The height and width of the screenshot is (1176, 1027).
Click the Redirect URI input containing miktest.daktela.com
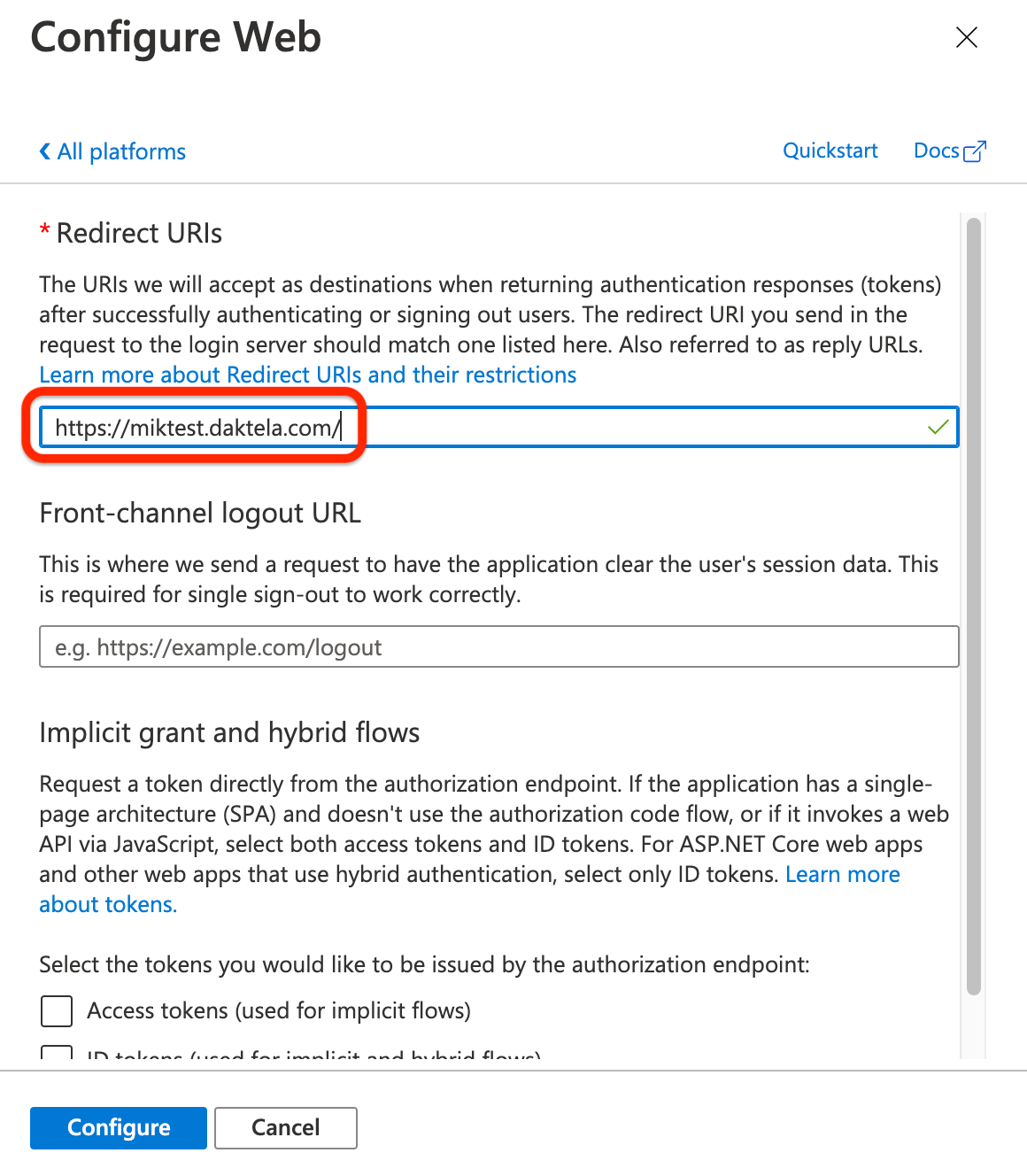[496, 427]
